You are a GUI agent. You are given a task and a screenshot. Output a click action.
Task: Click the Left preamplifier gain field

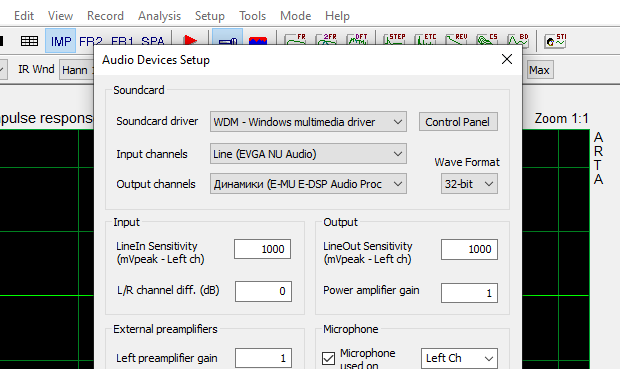[263, 358]
